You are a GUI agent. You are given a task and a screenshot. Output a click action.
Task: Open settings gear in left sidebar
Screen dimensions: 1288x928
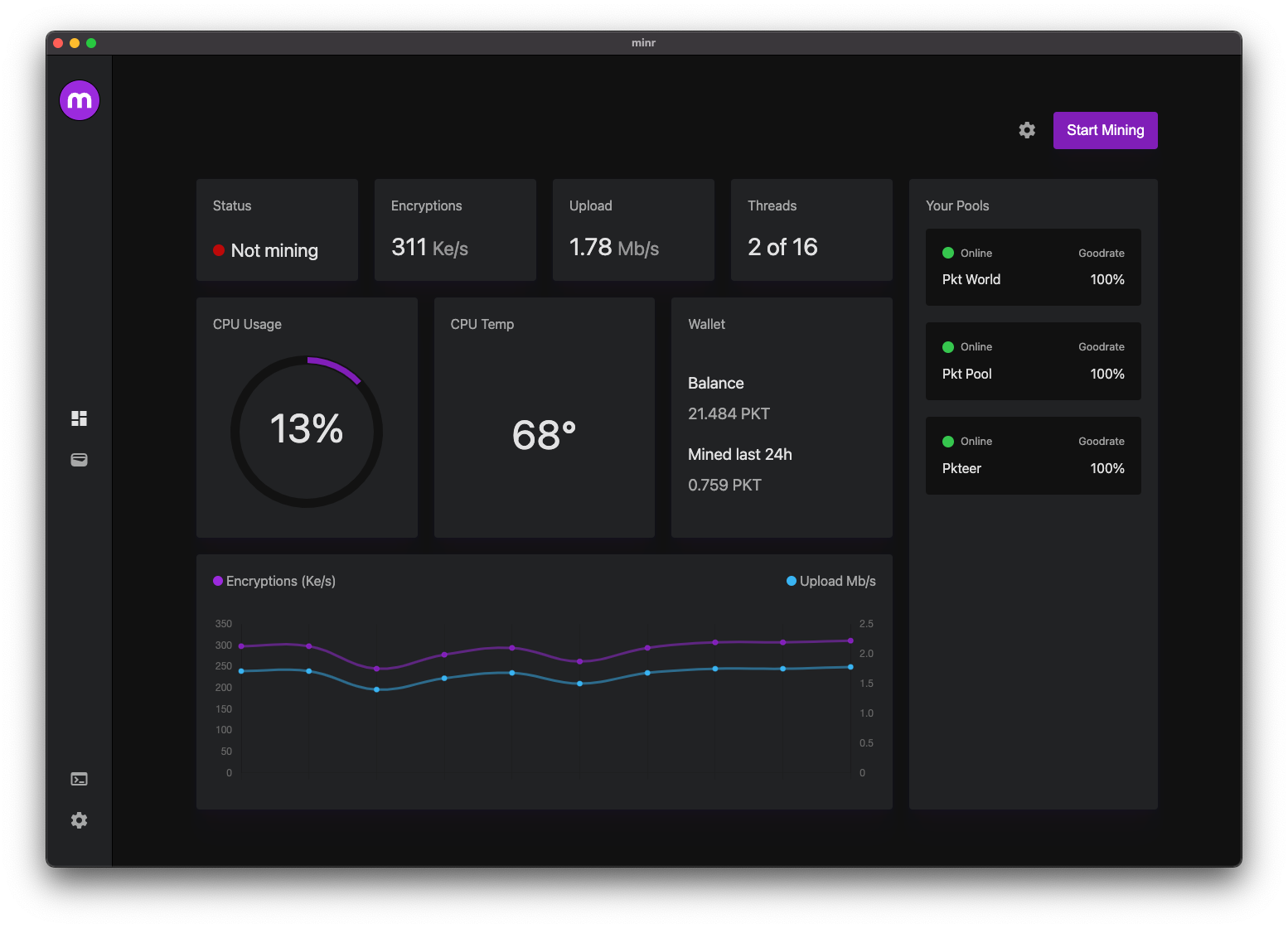point(80,820)
